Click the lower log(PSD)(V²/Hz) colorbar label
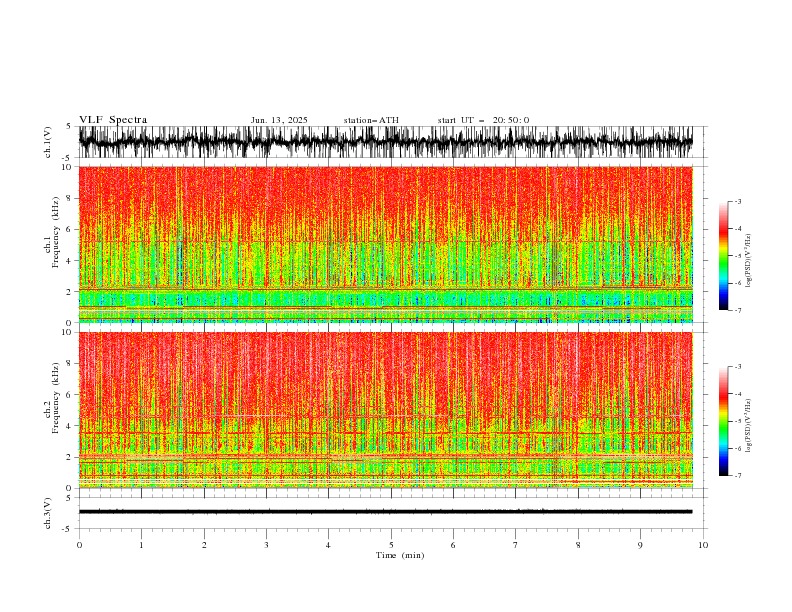The width and height of the screenshot is (792, 612). (x=748, y=426)
